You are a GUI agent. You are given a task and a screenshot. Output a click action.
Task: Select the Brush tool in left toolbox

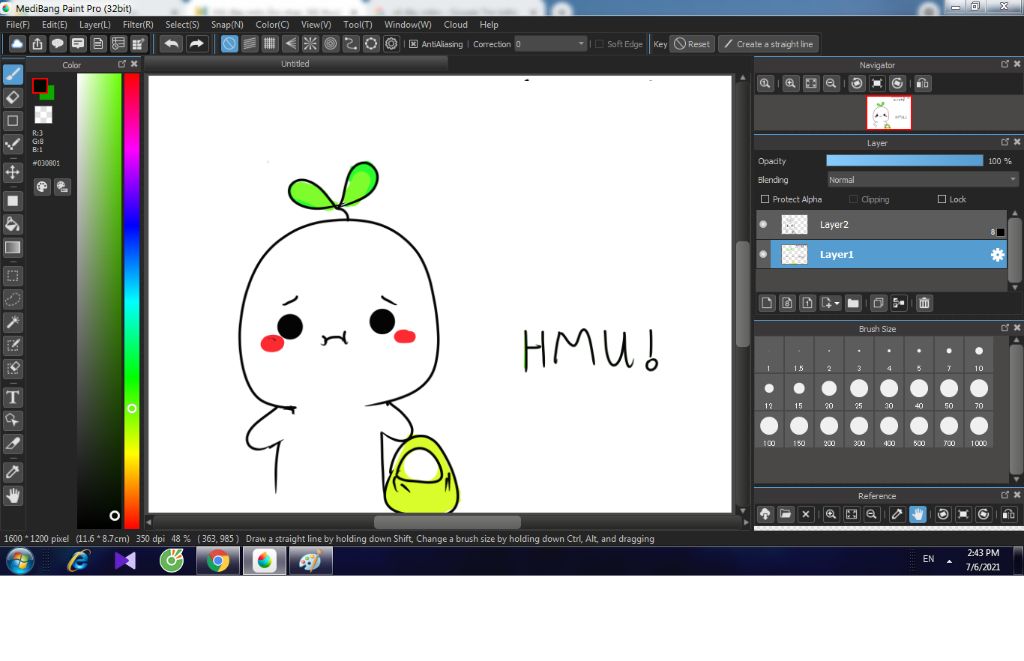click(12, 74)
